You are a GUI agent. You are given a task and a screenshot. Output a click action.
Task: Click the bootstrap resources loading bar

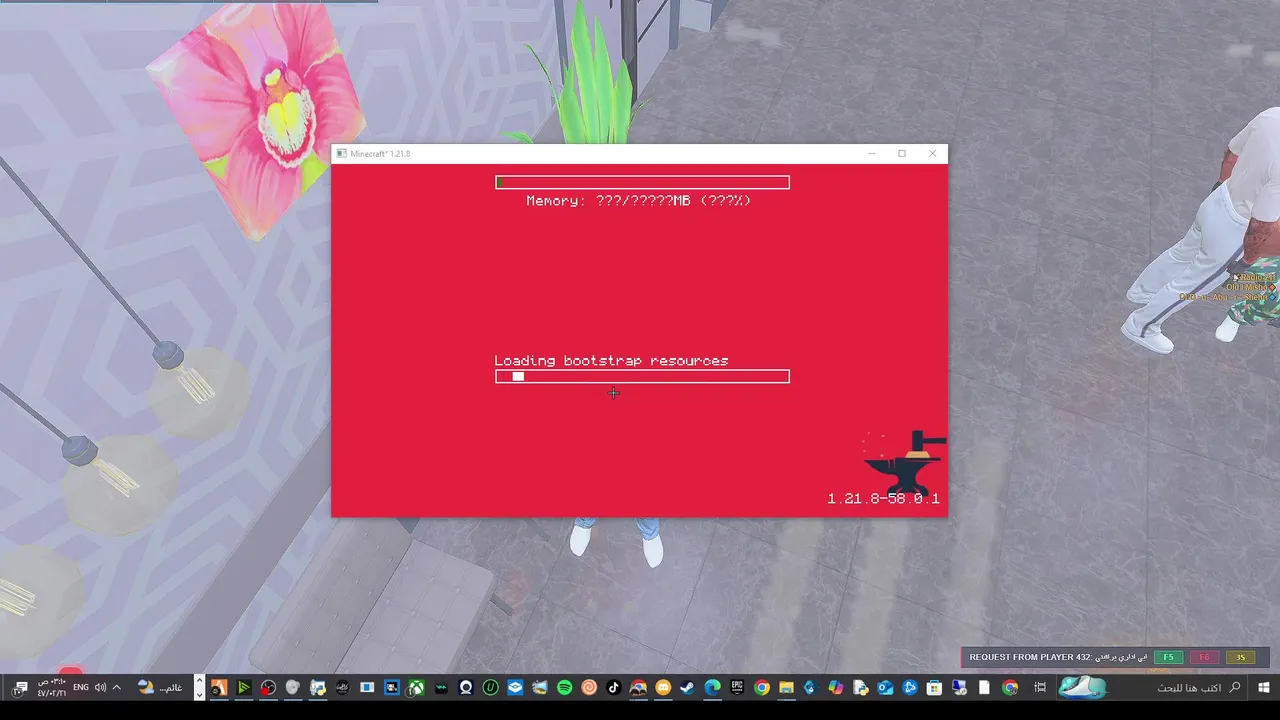tap(642, 376)
